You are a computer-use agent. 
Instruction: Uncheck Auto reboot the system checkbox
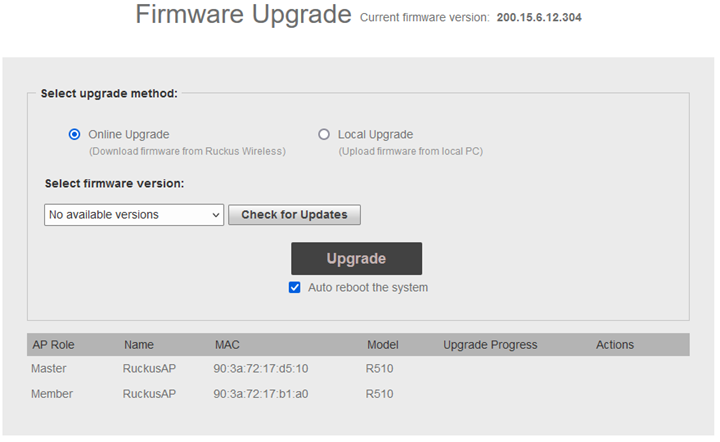[295, 287]
